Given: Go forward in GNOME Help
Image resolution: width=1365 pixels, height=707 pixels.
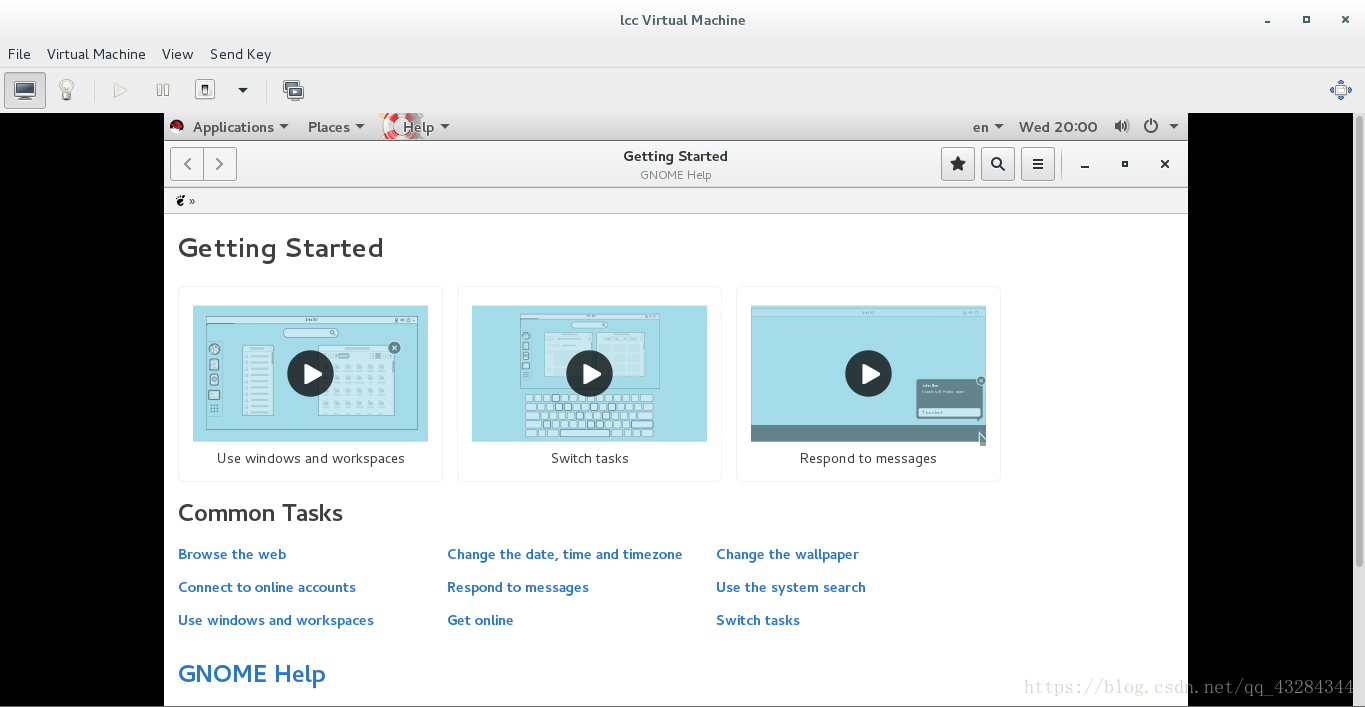Looking at the screenshot, I should pos(220,164).
